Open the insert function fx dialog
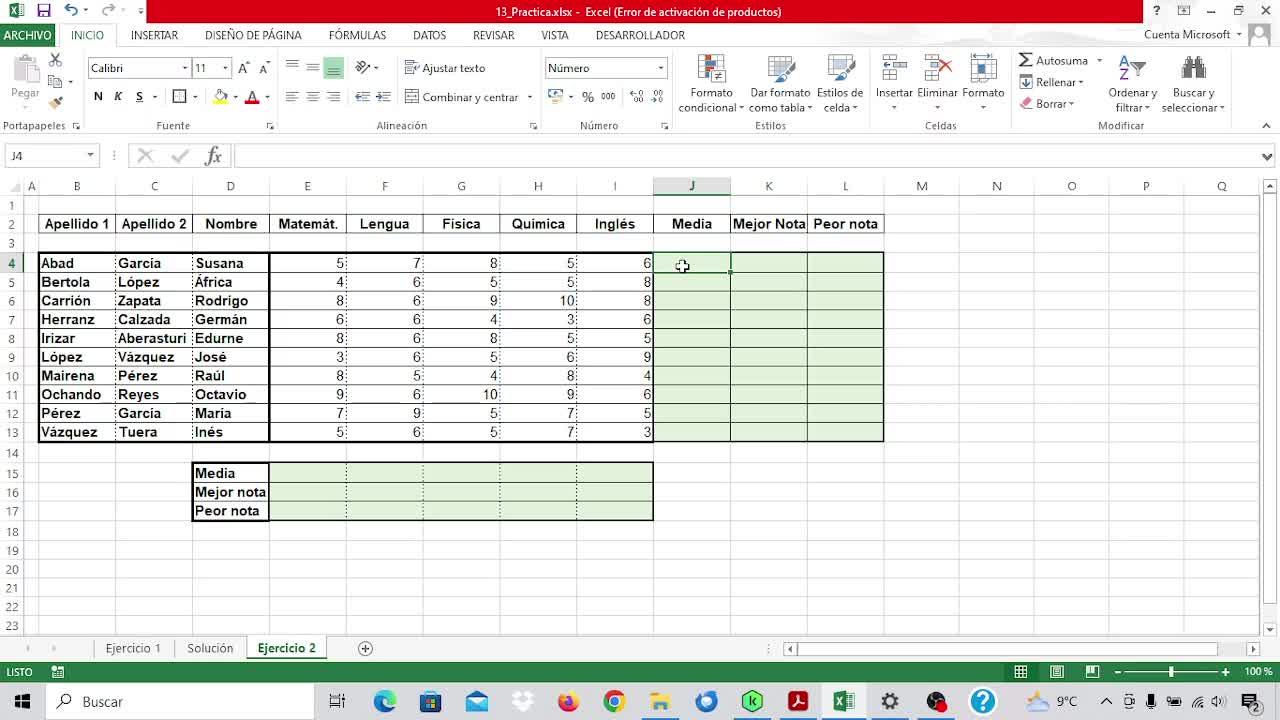 (213, 156)
